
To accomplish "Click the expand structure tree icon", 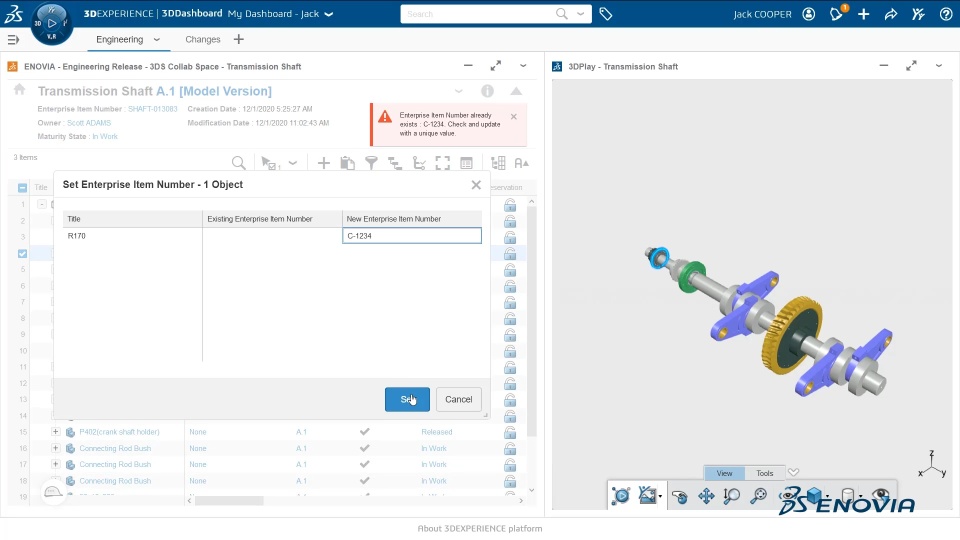I will click(x=395, y=163).
